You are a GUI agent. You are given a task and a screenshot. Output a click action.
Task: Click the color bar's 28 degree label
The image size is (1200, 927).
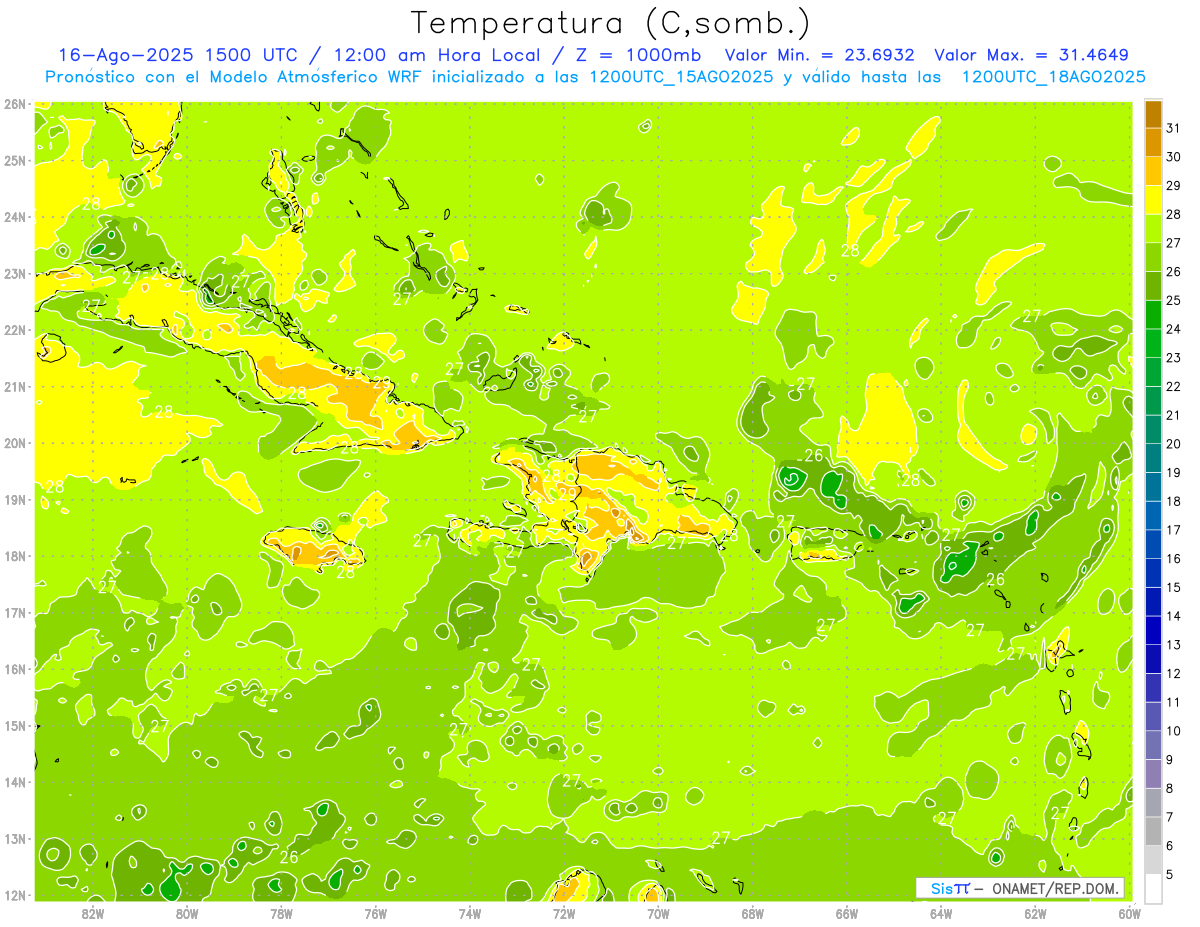(1174, 214)
